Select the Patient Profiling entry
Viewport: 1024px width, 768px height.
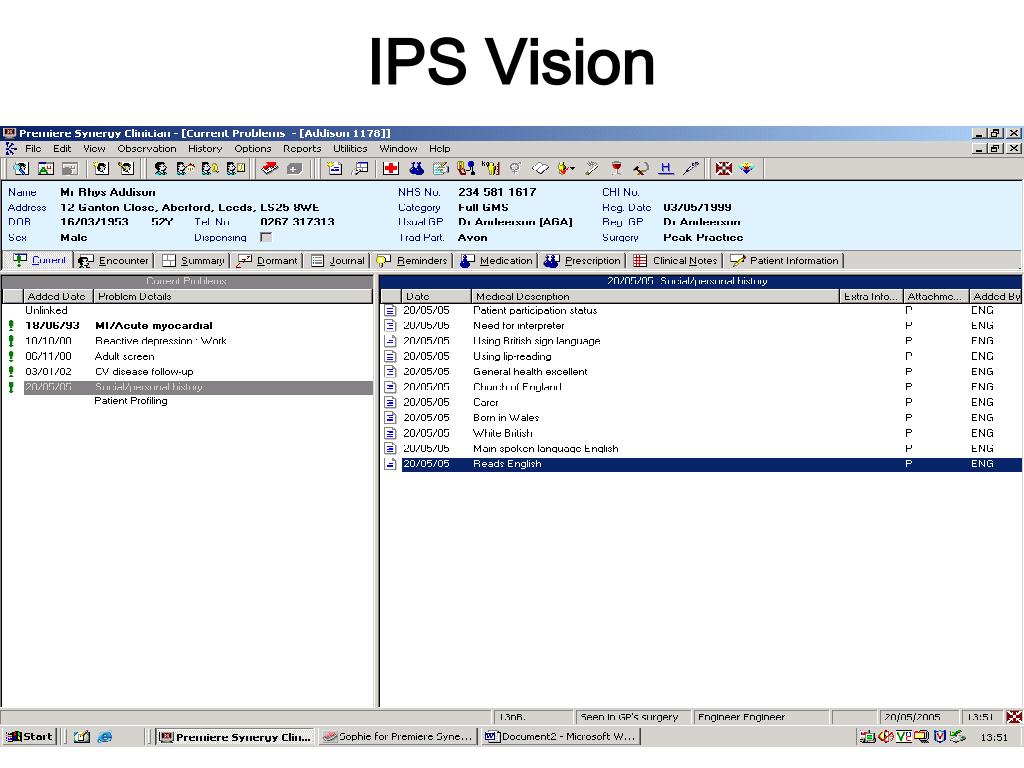tap(131, 400)
